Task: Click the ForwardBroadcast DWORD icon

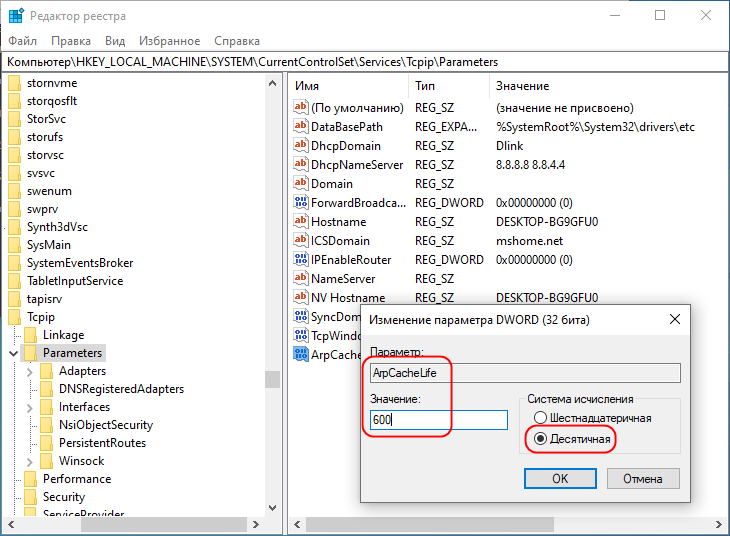Action: pos(301,202)
